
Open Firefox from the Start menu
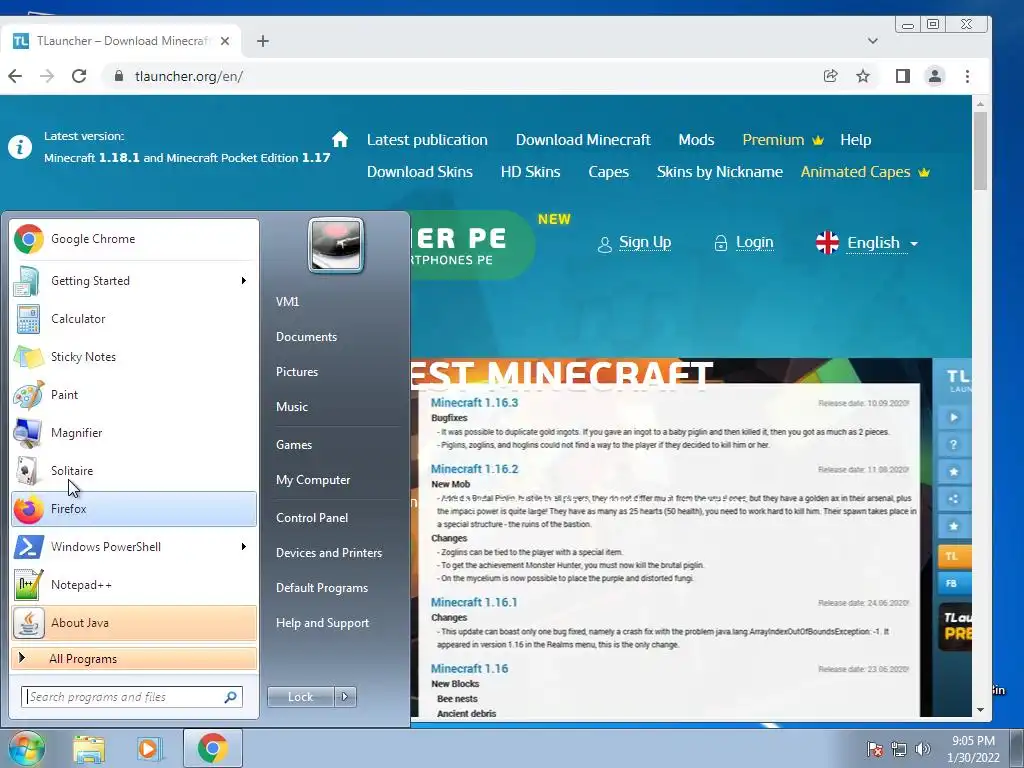[x=134, y=509]
